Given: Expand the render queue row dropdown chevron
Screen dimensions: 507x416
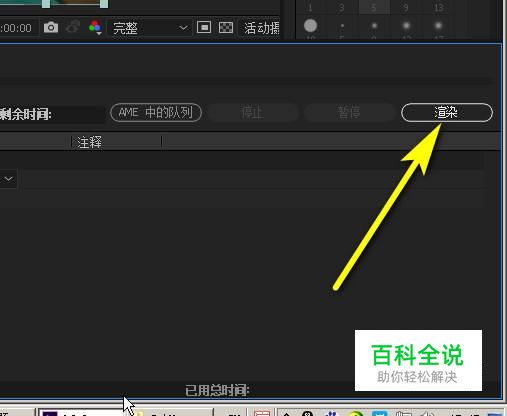Looking at the screenshot, I should pos(8,179).
